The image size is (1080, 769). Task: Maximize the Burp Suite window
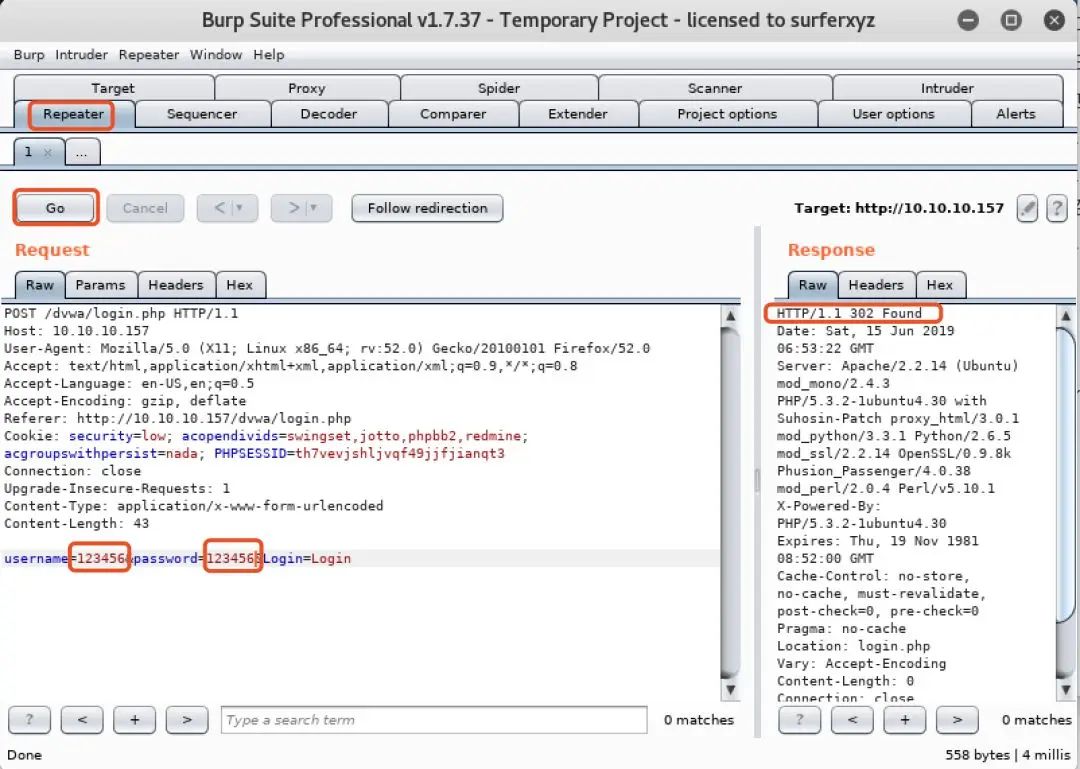(1010, 20)
